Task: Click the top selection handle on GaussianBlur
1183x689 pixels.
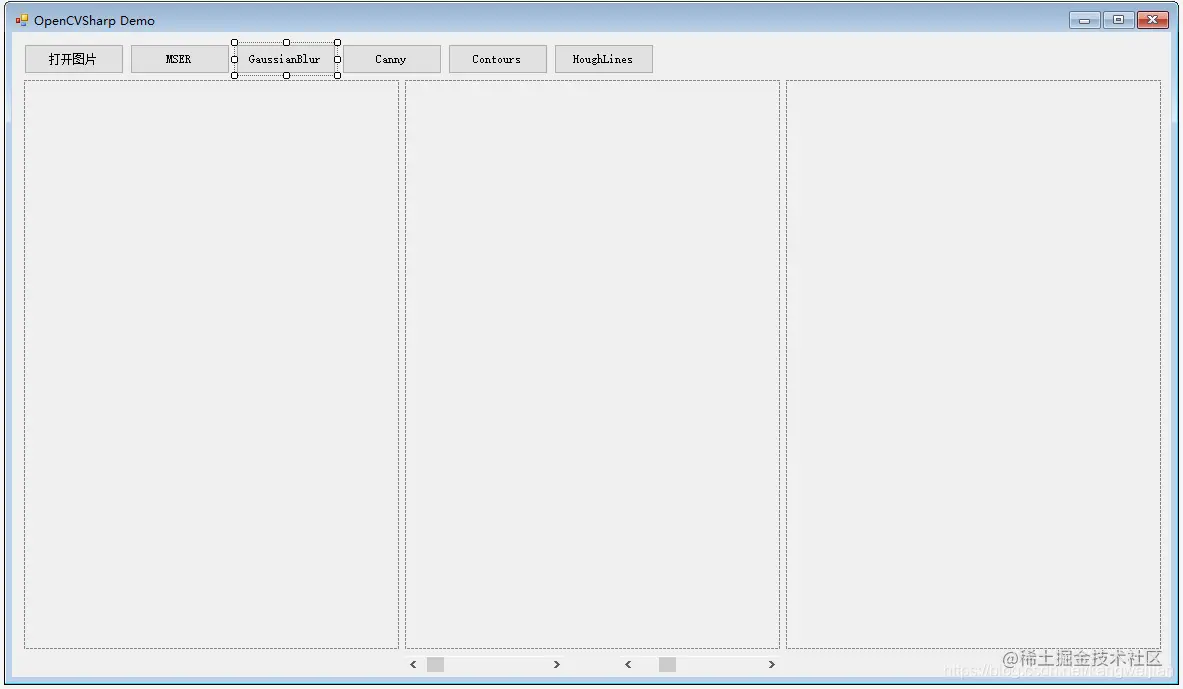Action: pos(285,42)
